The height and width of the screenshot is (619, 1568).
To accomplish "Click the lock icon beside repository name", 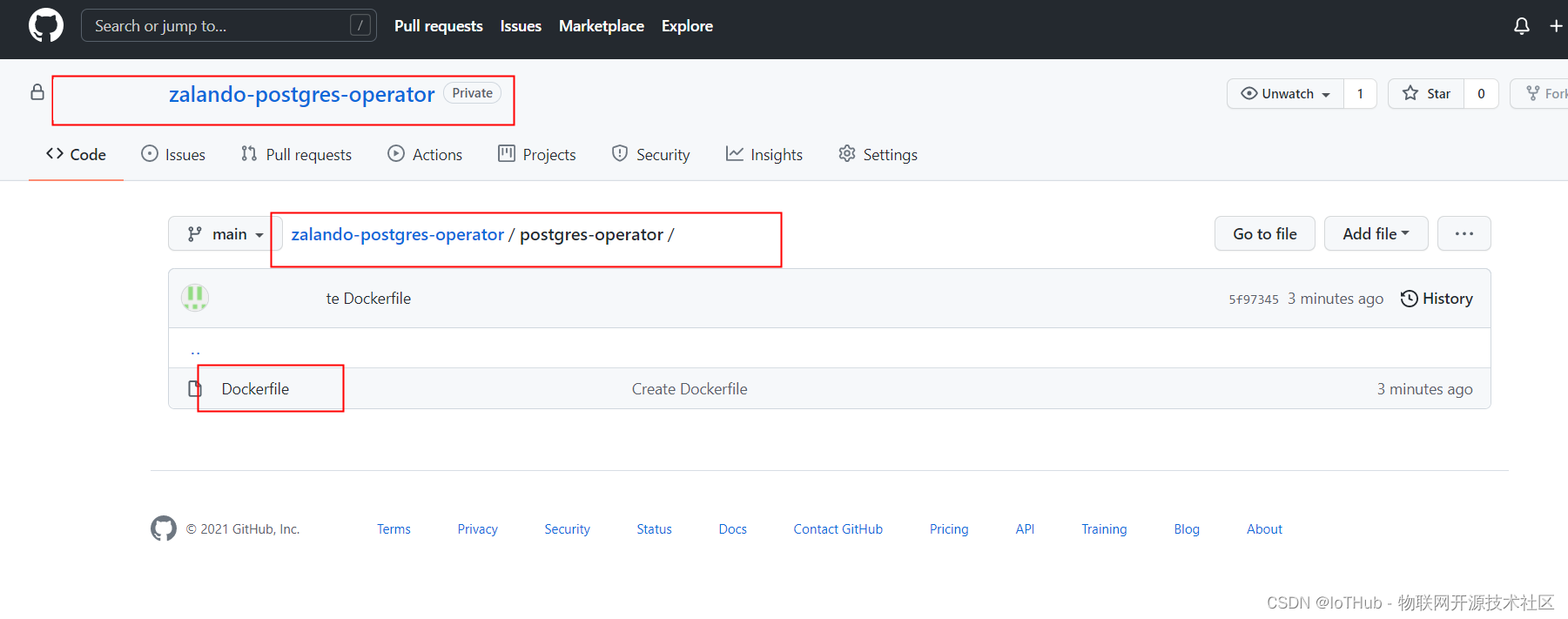I will pyautogui.click(x=37, y=92).
